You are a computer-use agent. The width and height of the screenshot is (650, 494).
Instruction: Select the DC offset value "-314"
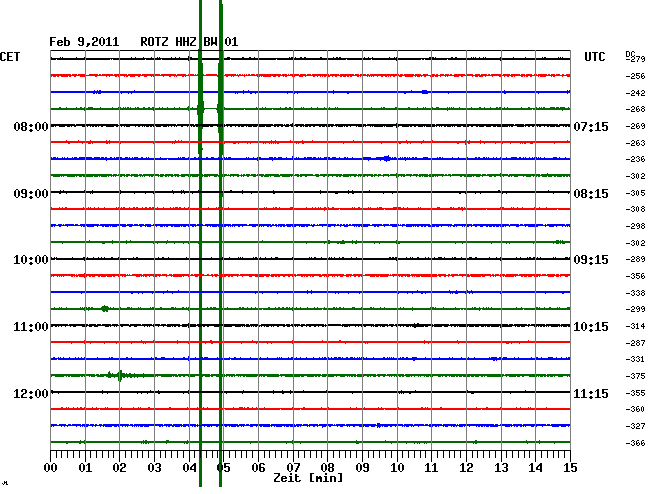(x=635, y=326)
